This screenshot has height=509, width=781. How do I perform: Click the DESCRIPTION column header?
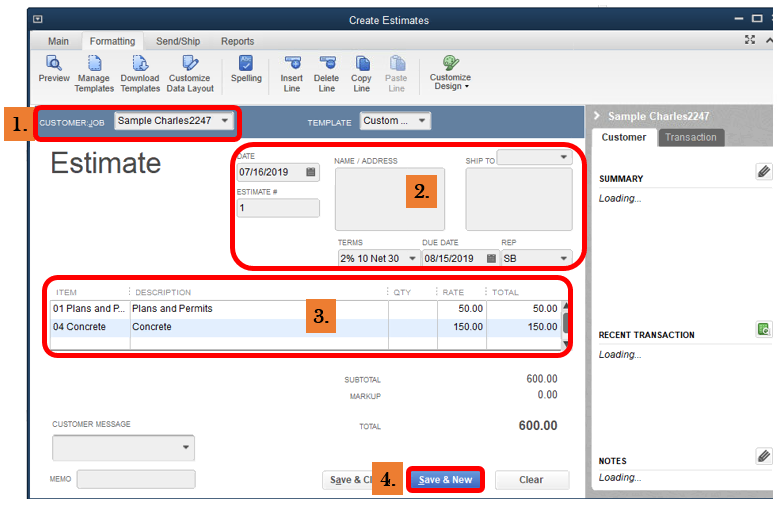pos(163,292)
